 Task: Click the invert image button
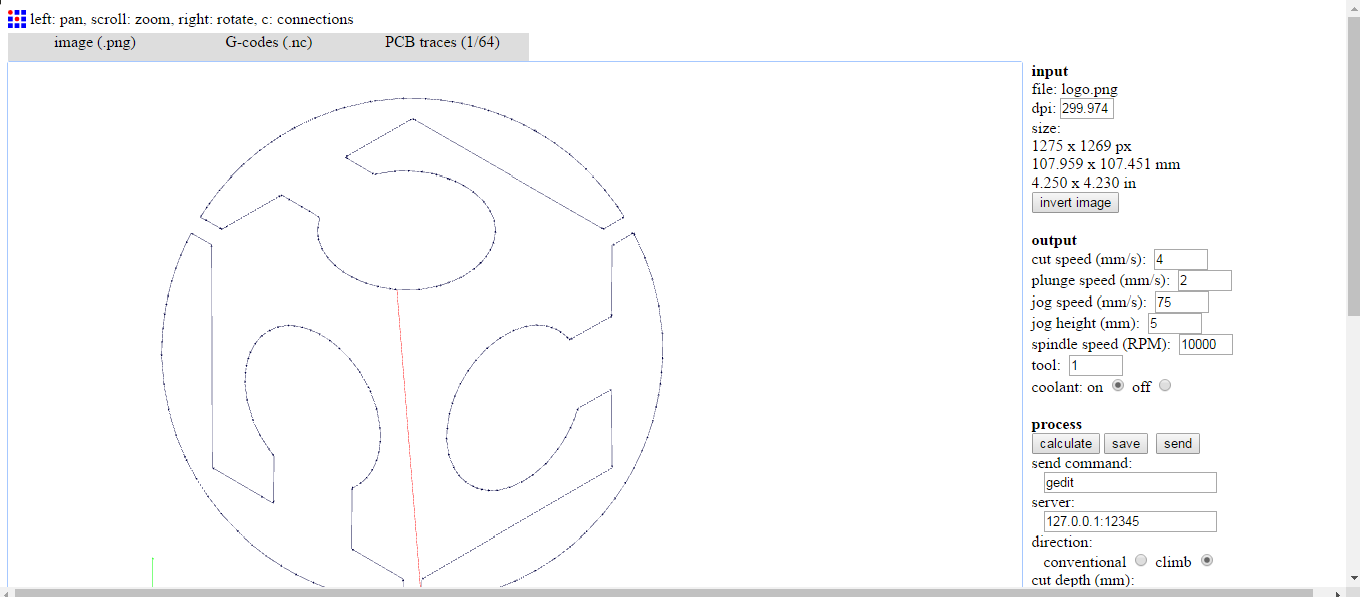click(1075, 202)
